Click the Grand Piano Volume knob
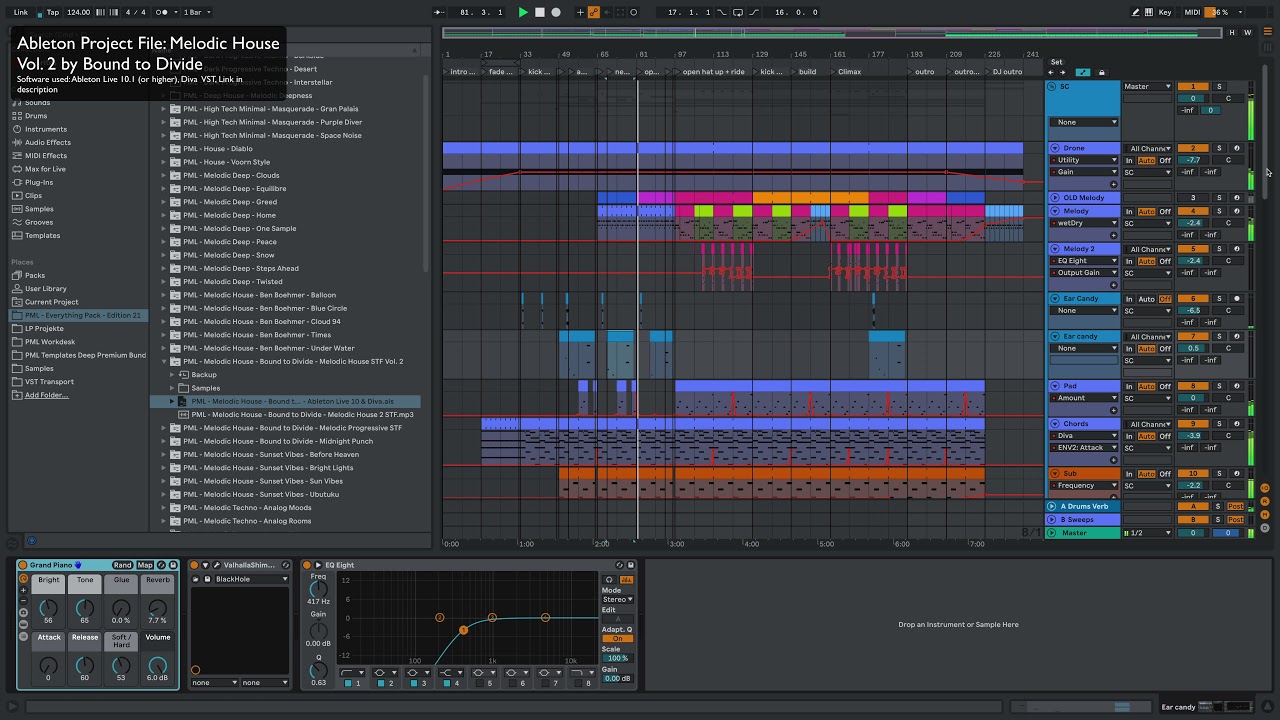The width and height of the screenshot is (1280, 720). point(157,665)
